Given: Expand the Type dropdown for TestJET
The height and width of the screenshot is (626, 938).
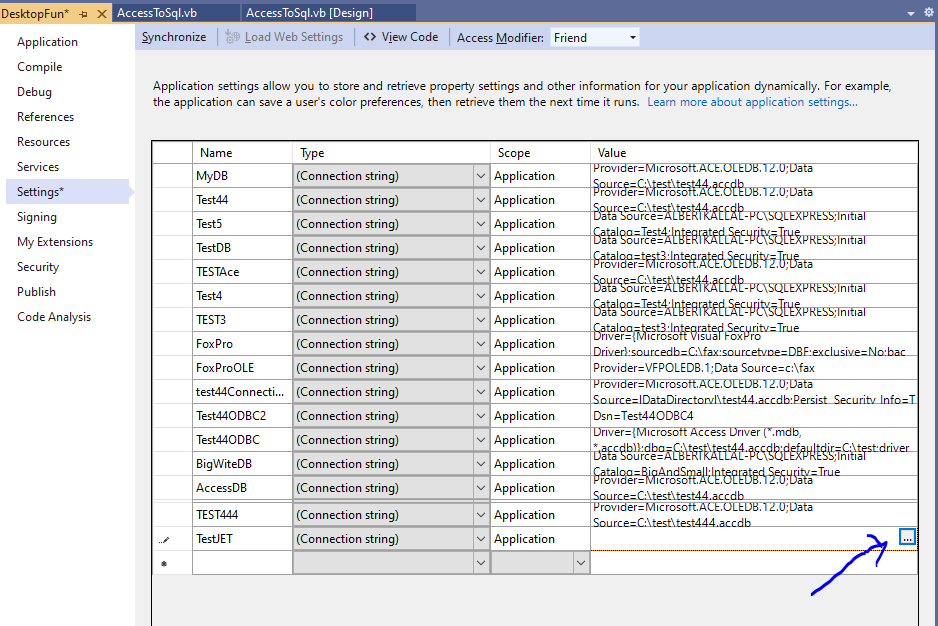Looking at the screenshot, I should pos(480,539).
